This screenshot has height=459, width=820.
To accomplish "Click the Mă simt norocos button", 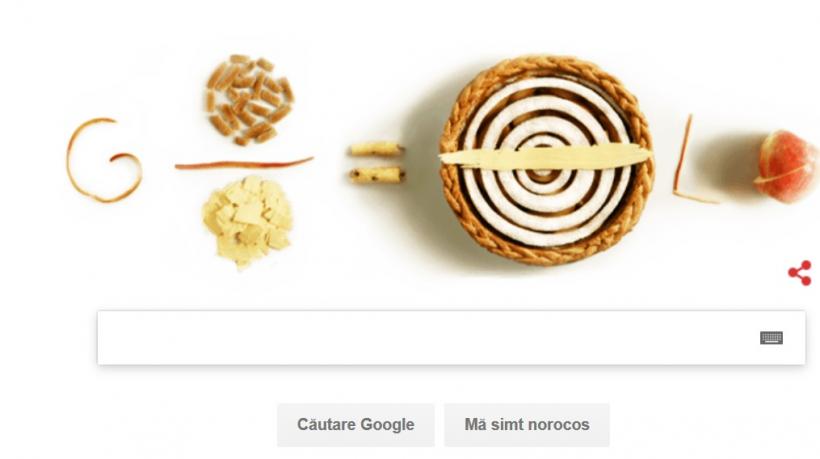I will [x=527, y=424].
